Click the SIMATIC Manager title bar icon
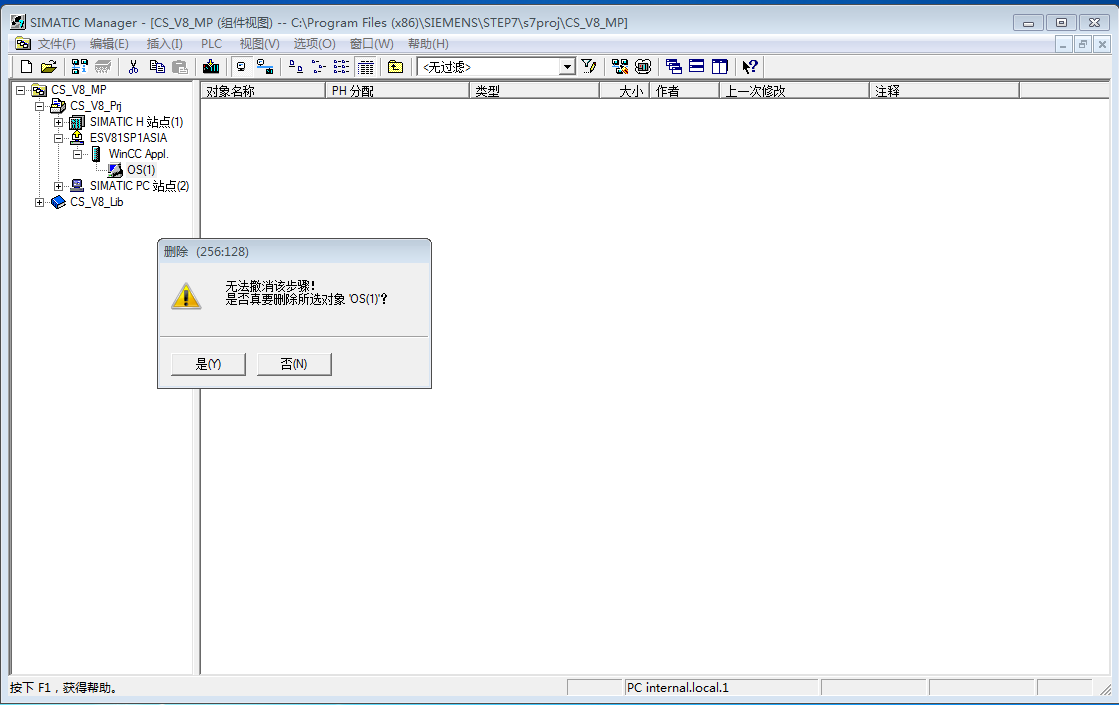Image resolution: width=1119 pixels, height=705 pixels. pos(18,22)
